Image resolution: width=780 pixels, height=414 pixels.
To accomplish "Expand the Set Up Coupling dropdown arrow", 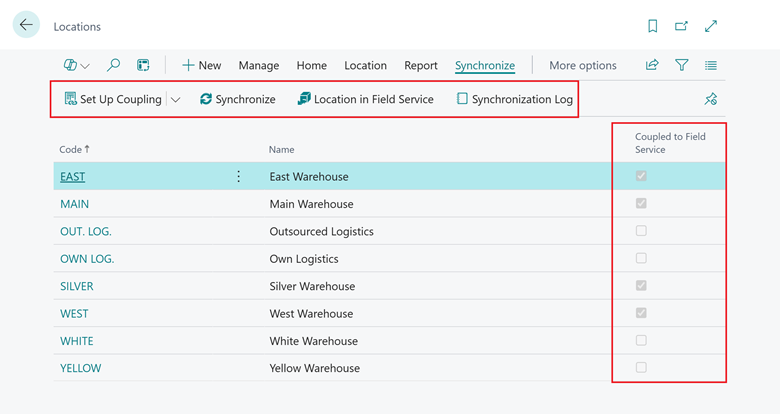I will (x=176, y=99).
